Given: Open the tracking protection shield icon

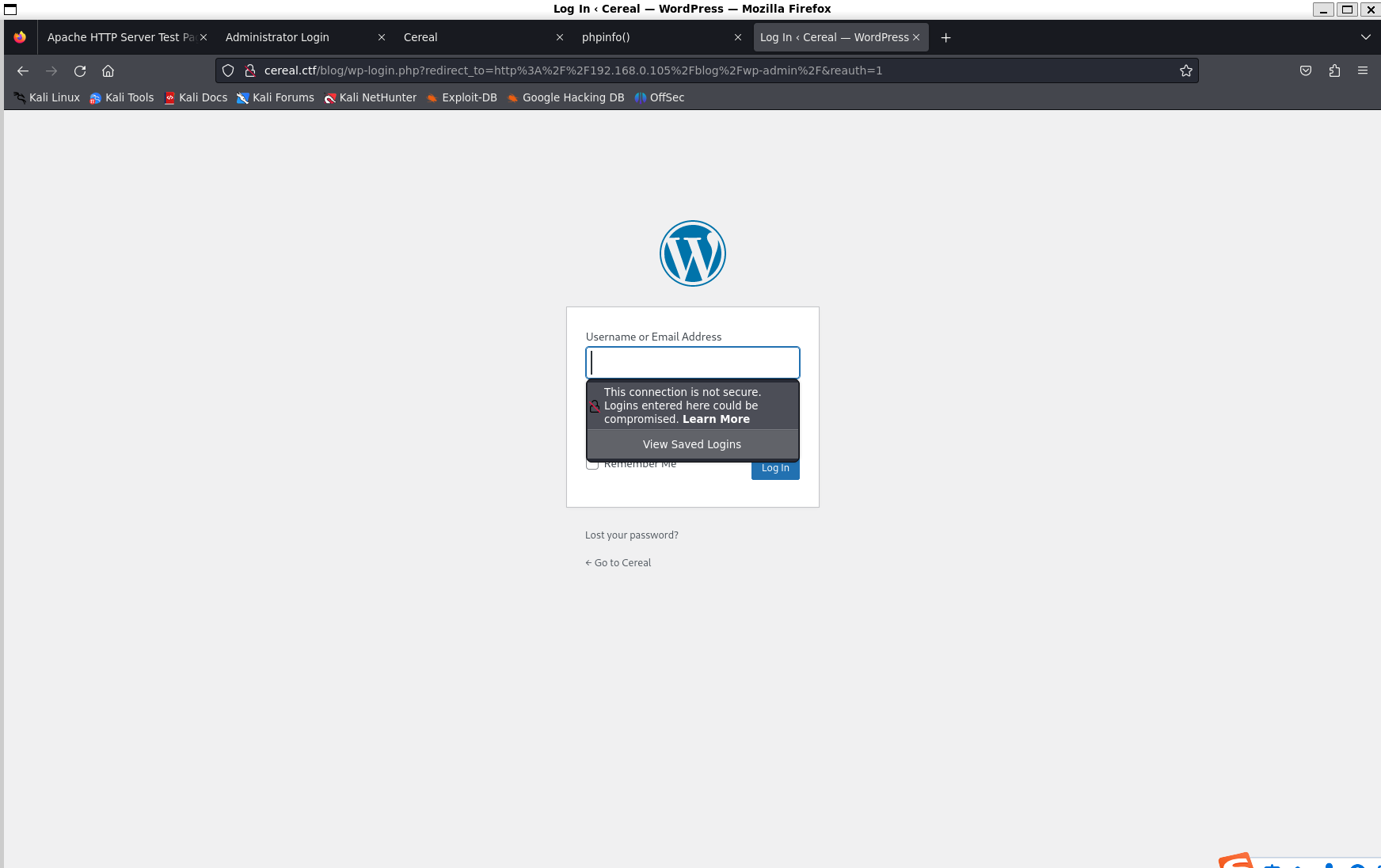Looking at the screenshot, I should (x=228, y=70).
